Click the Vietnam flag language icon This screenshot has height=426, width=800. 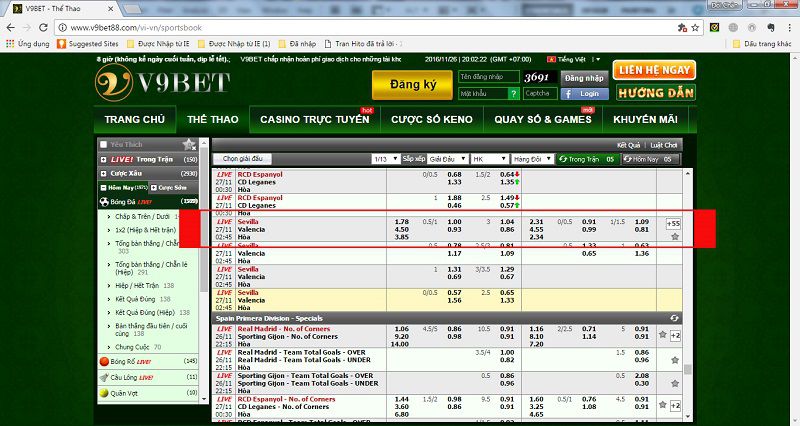(x=551, y=60)
